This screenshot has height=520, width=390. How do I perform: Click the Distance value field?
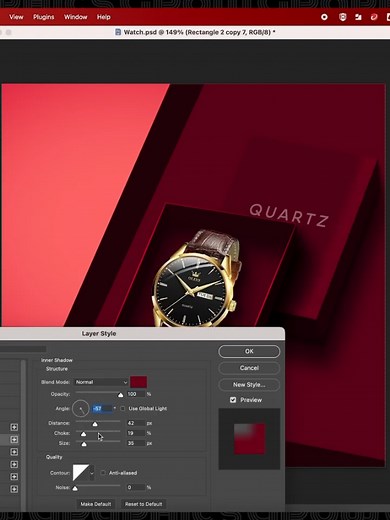[x=136, y=423]
